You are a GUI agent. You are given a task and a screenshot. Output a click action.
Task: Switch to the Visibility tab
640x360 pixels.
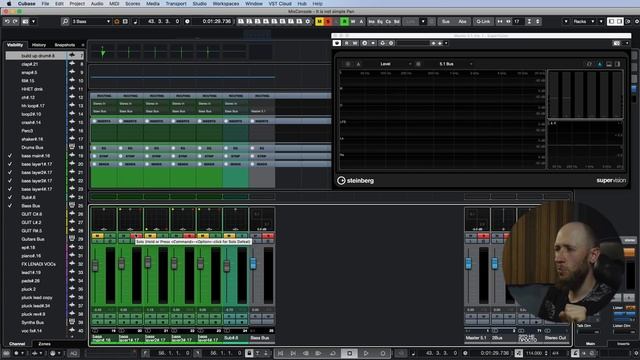pos(15,45)
